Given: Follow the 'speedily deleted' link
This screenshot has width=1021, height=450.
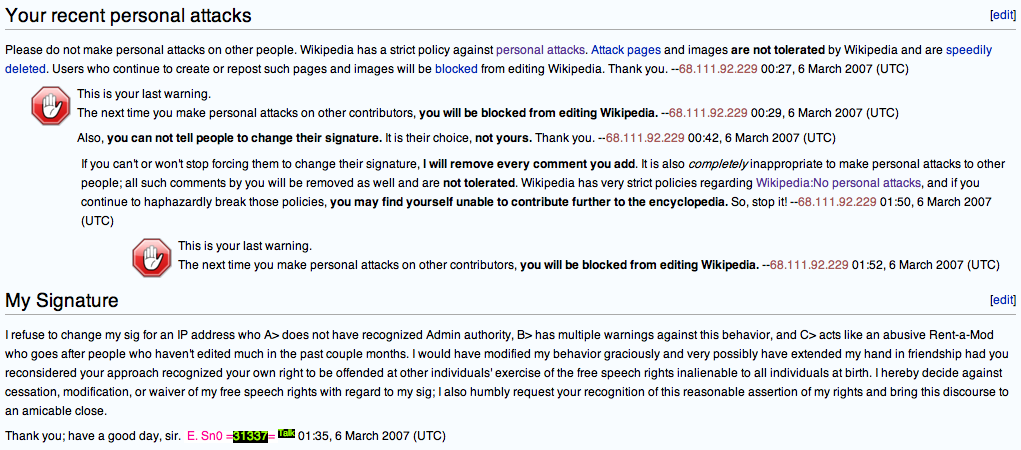Looking at the screenshot, I should click(x=969, y=49).
